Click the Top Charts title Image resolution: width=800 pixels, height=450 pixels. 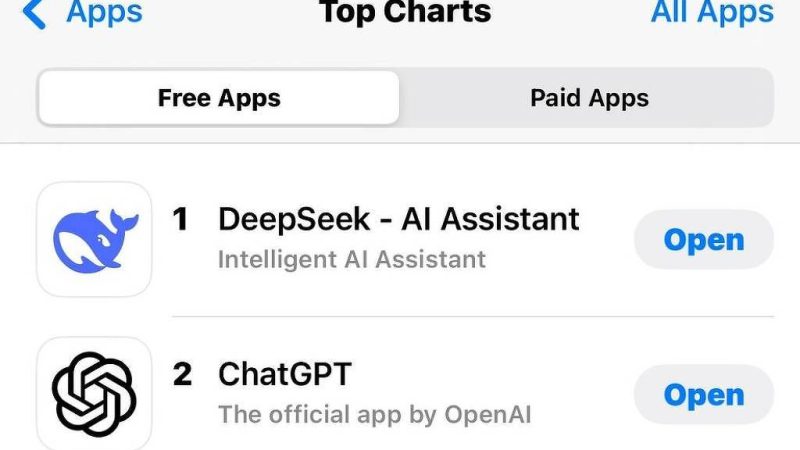(x=405, y=13)
